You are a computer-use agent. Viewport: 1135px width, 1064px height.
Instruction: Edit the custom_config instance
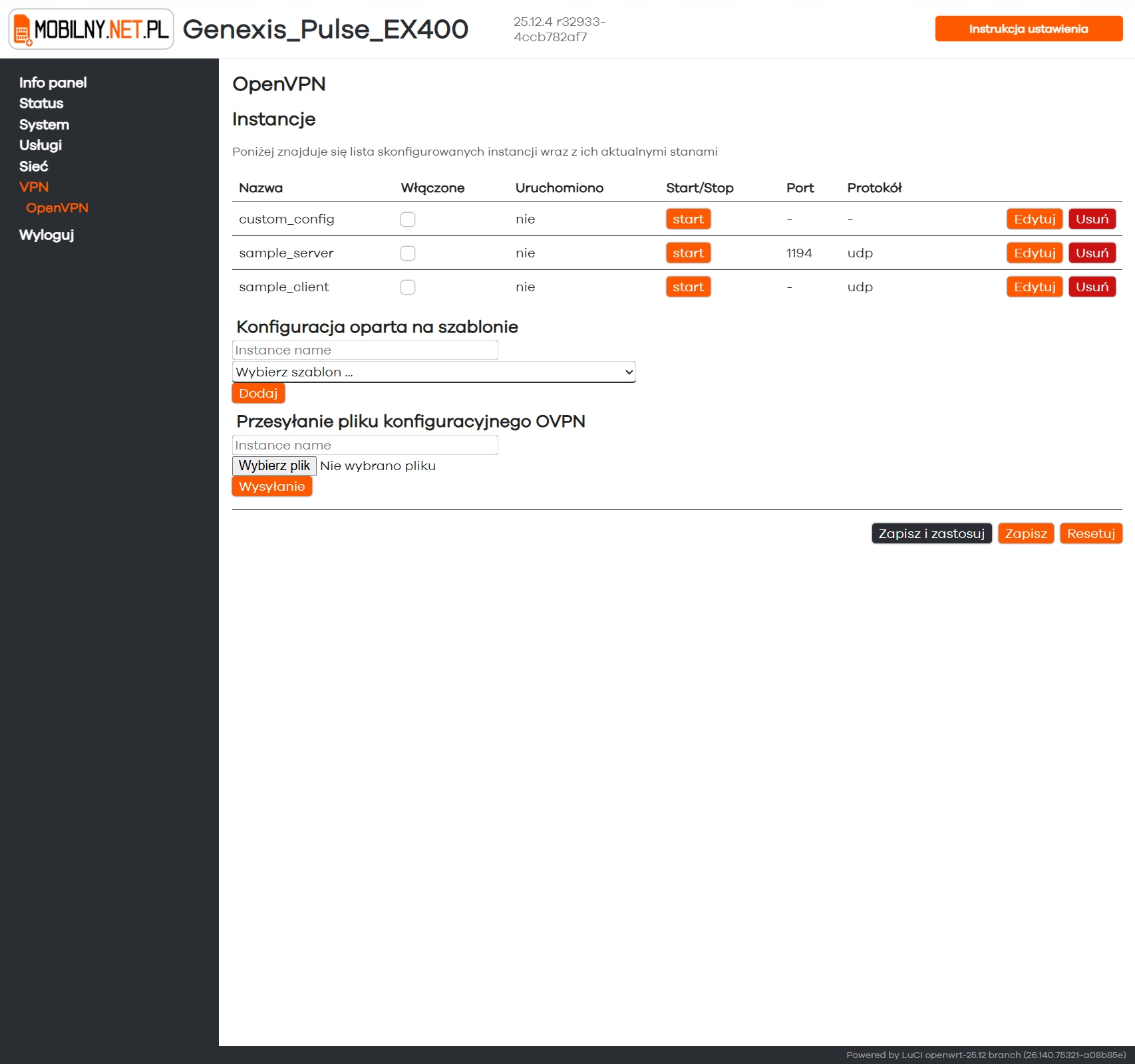tap(1035, 219)
